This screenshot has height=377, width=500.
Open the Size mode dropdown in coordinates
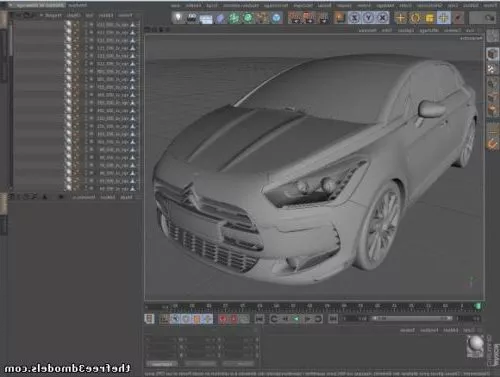(200, 364)
